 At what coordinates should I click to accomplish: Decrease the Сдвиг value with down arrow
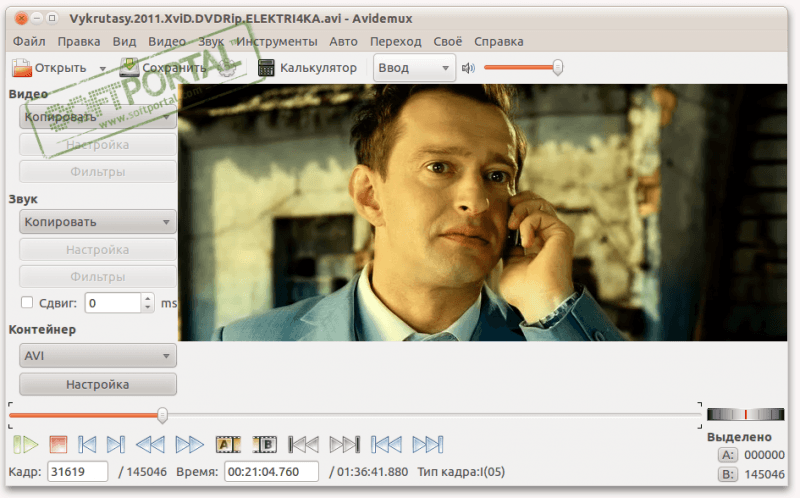point(147,308)
